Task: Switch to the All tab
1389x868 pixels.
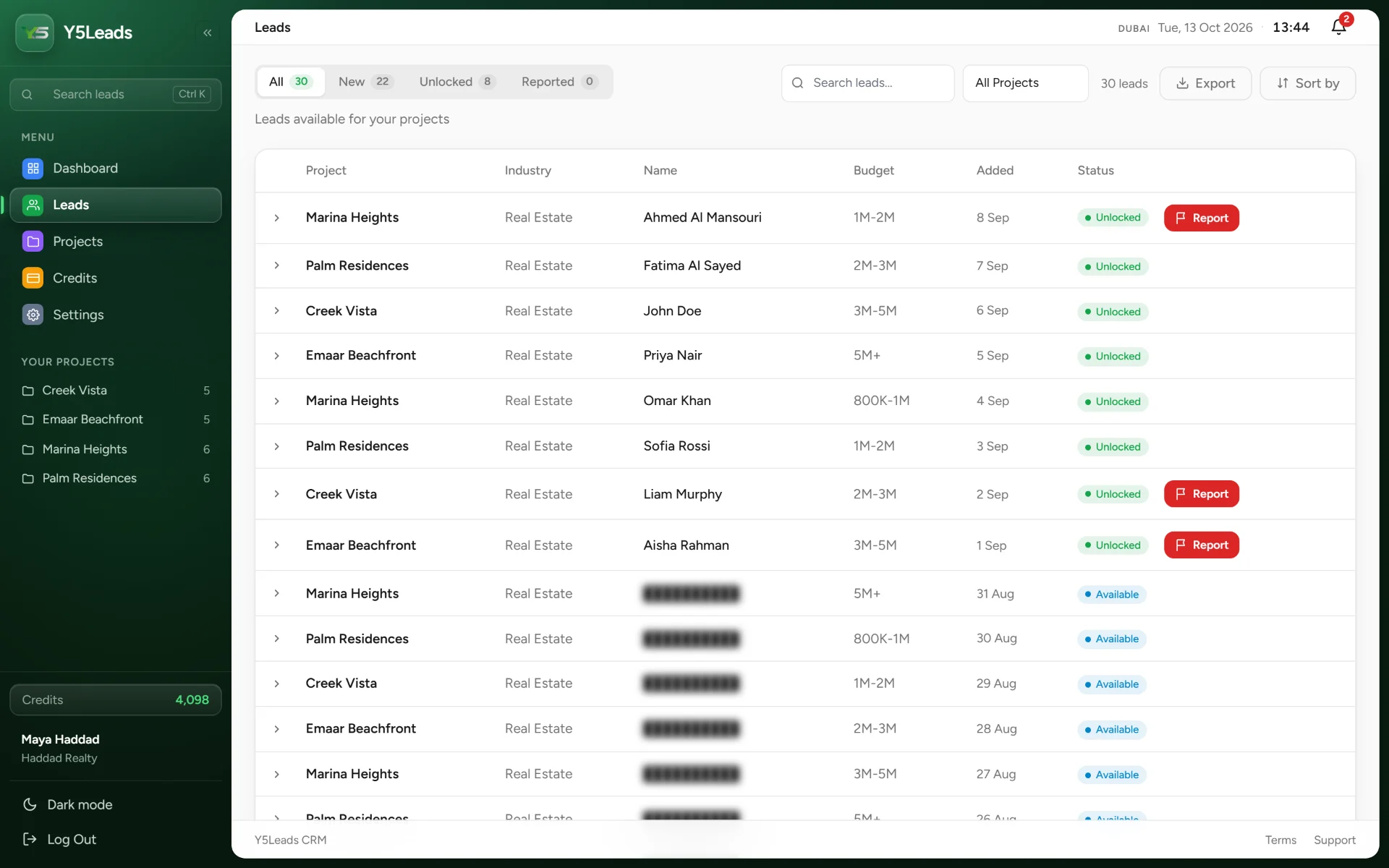Action: [x=290, y=82]
